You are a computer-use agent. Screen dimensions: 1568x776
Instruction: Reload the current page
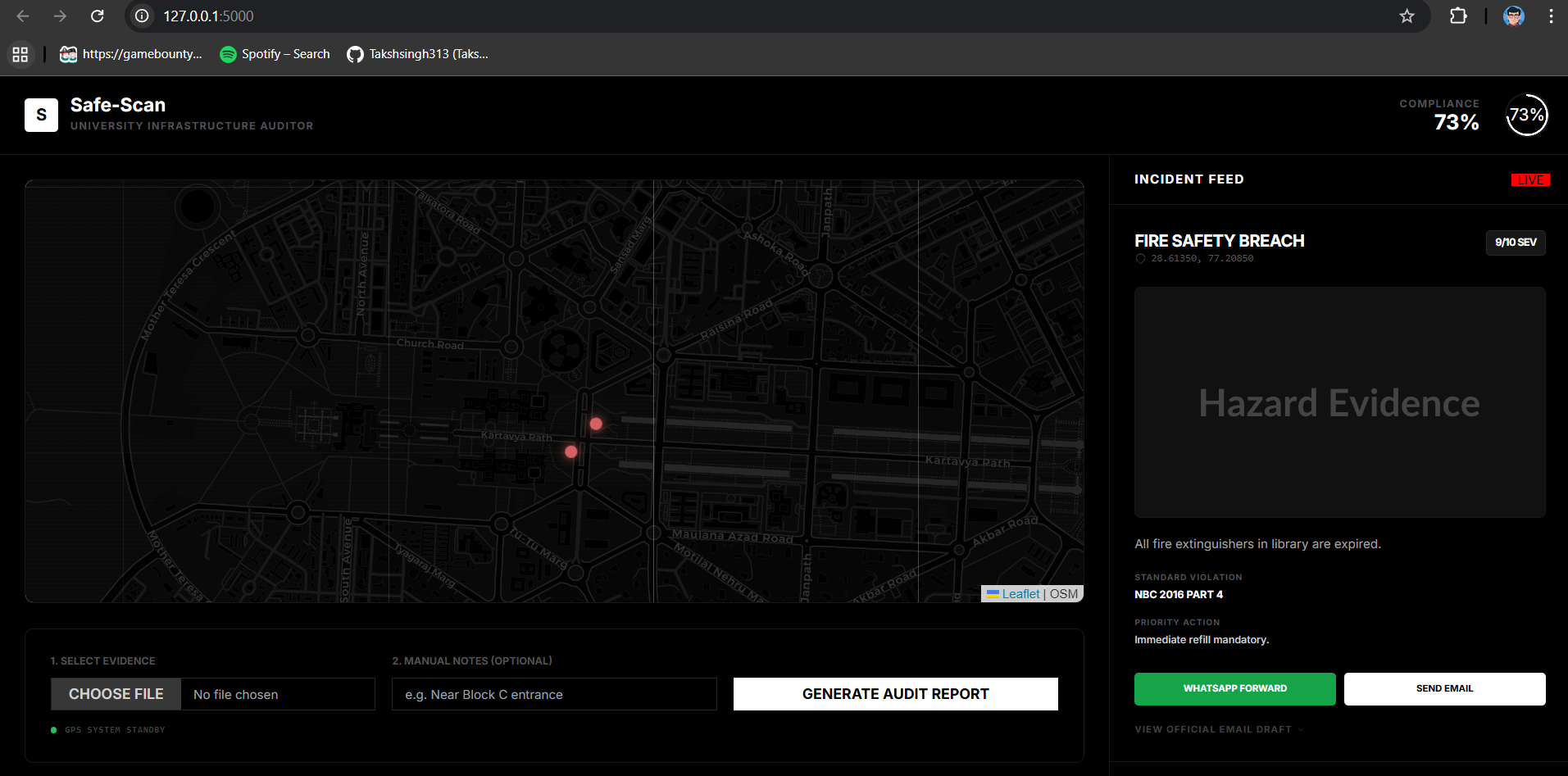pos(97,16)
